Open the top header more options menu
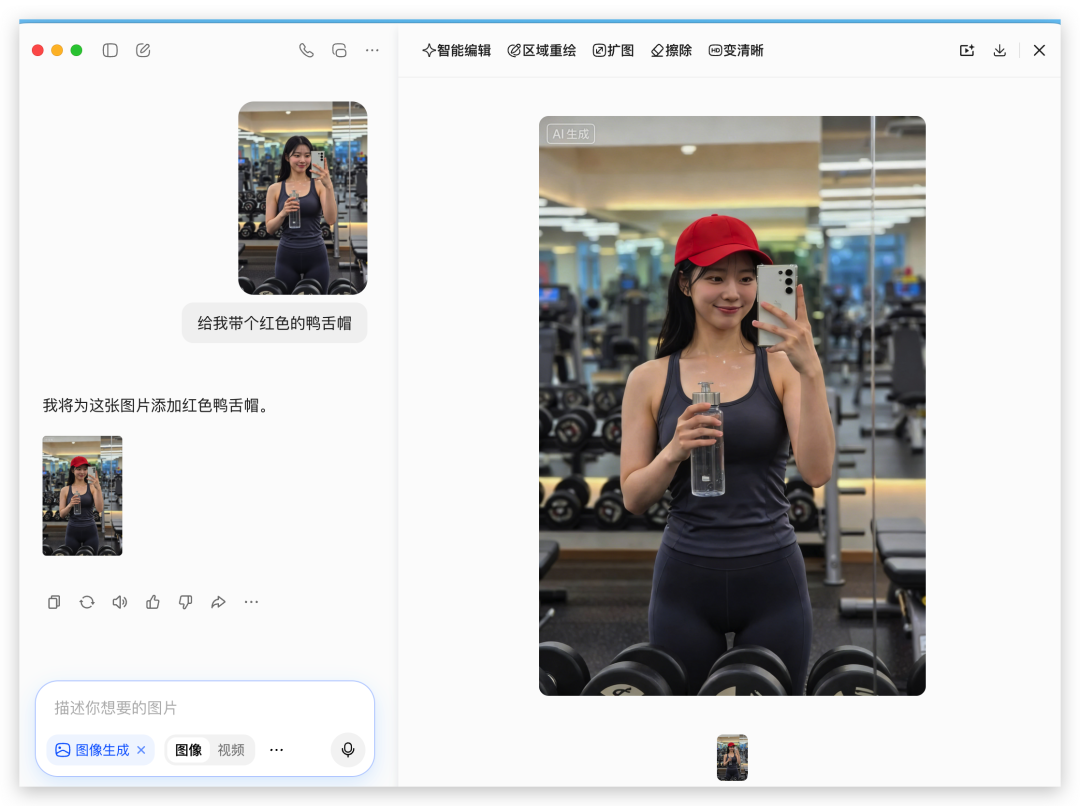 coord(372,50)
